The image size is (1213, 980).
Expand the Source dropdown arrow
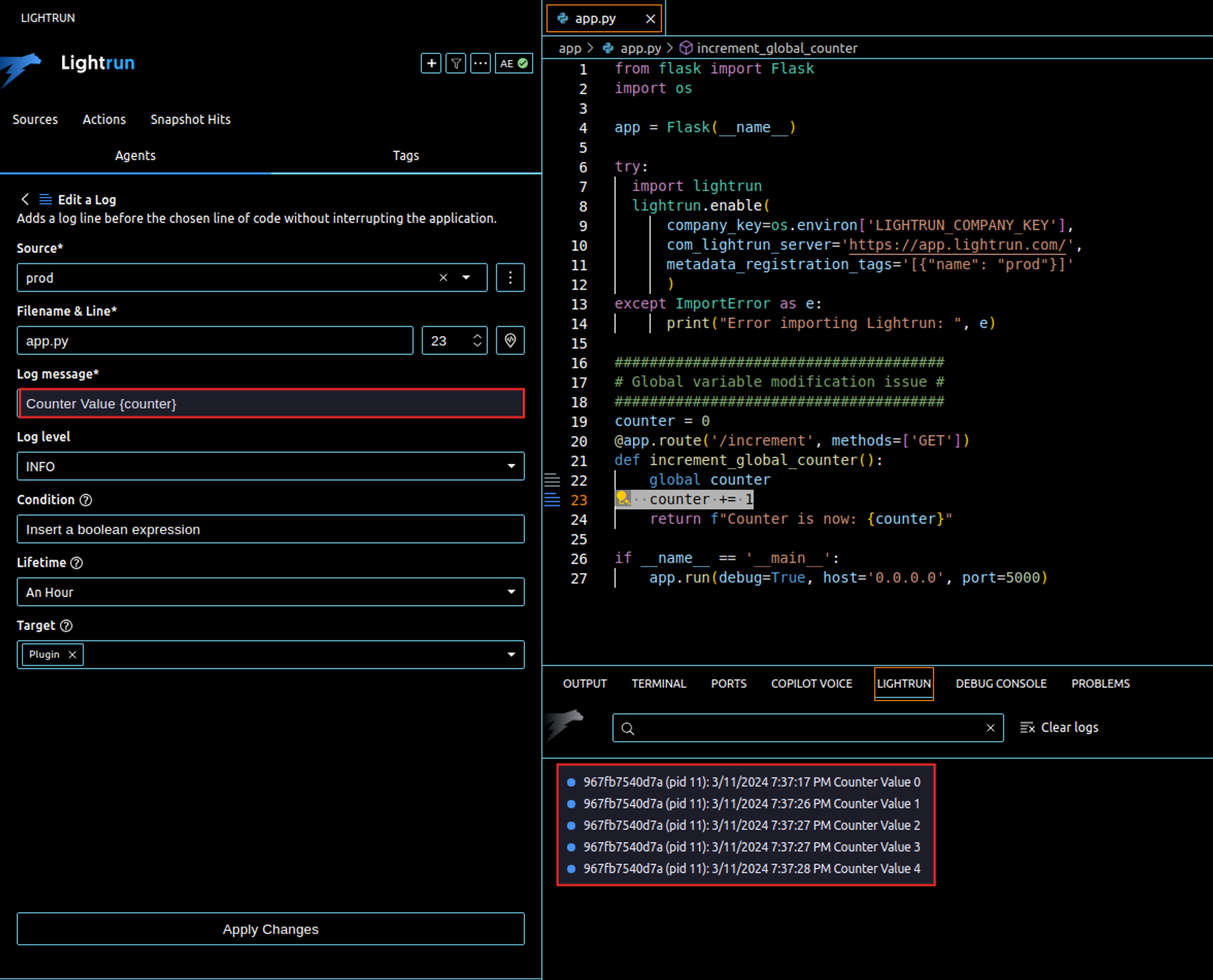tap(466, 278)
